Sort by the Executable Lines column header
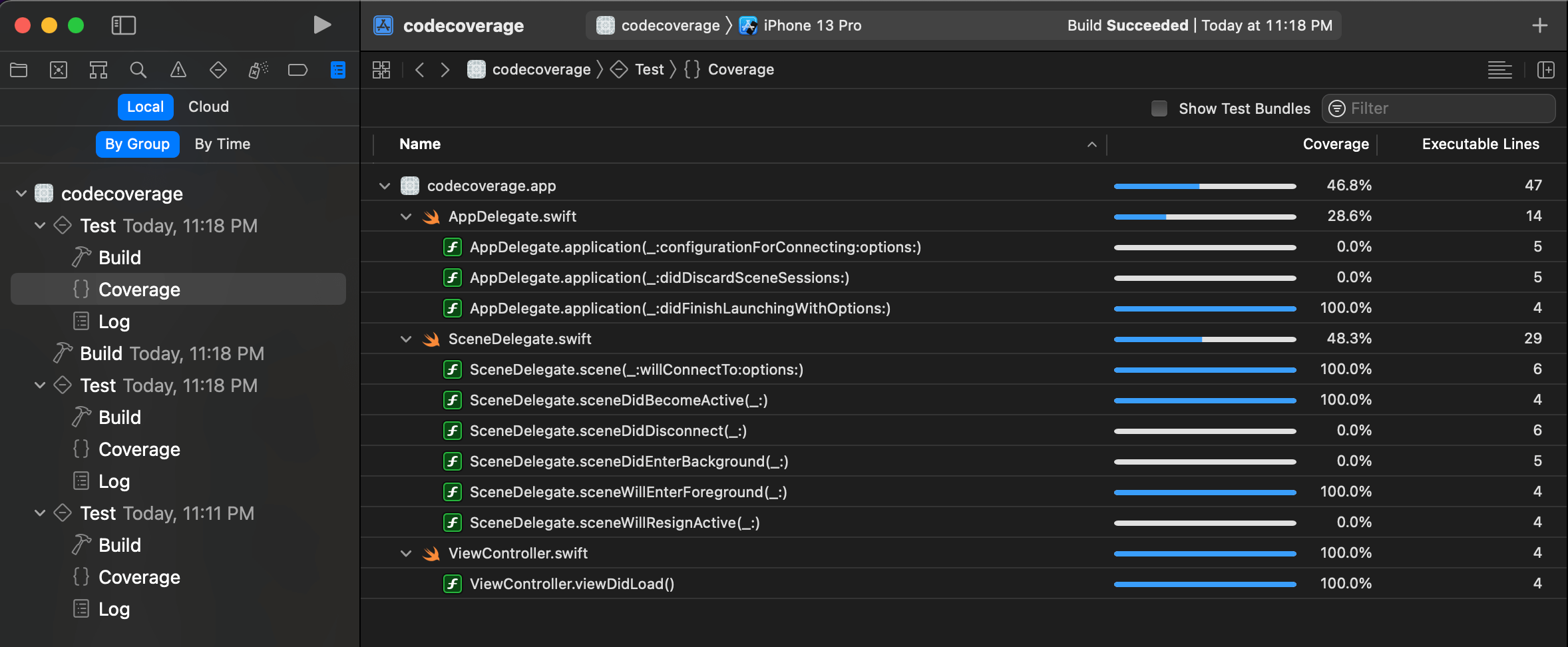Screen dimensions: 1568x647 [1481, 144]
